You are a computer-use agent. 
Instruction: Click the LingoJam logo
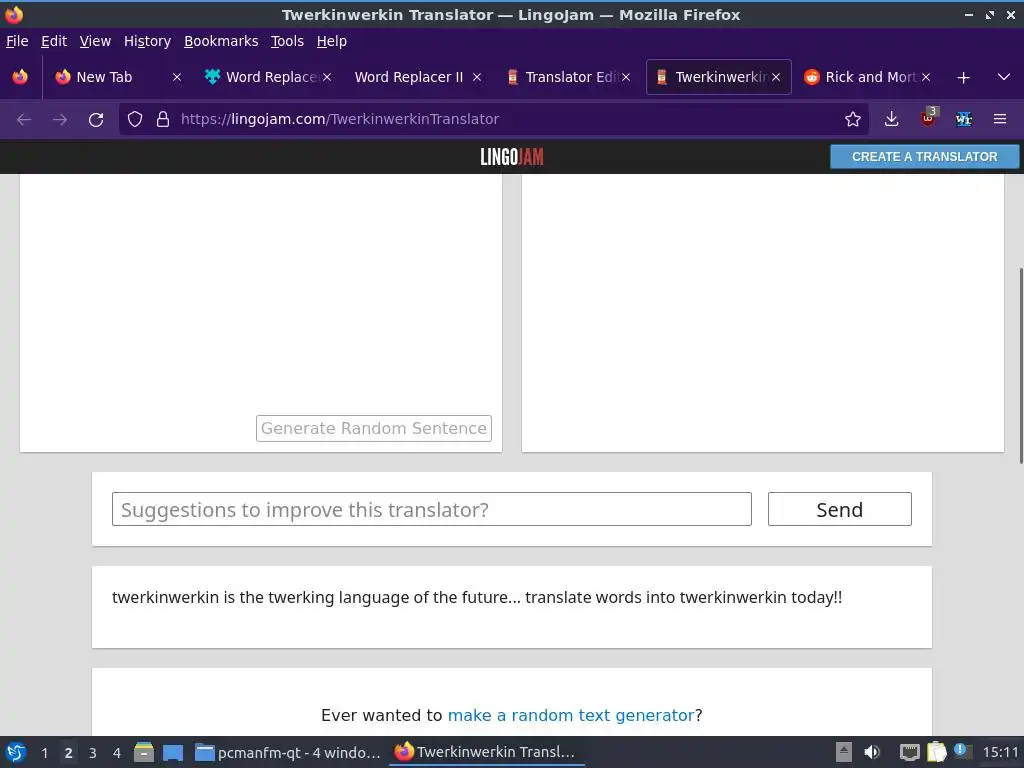(x=512, y=157)
